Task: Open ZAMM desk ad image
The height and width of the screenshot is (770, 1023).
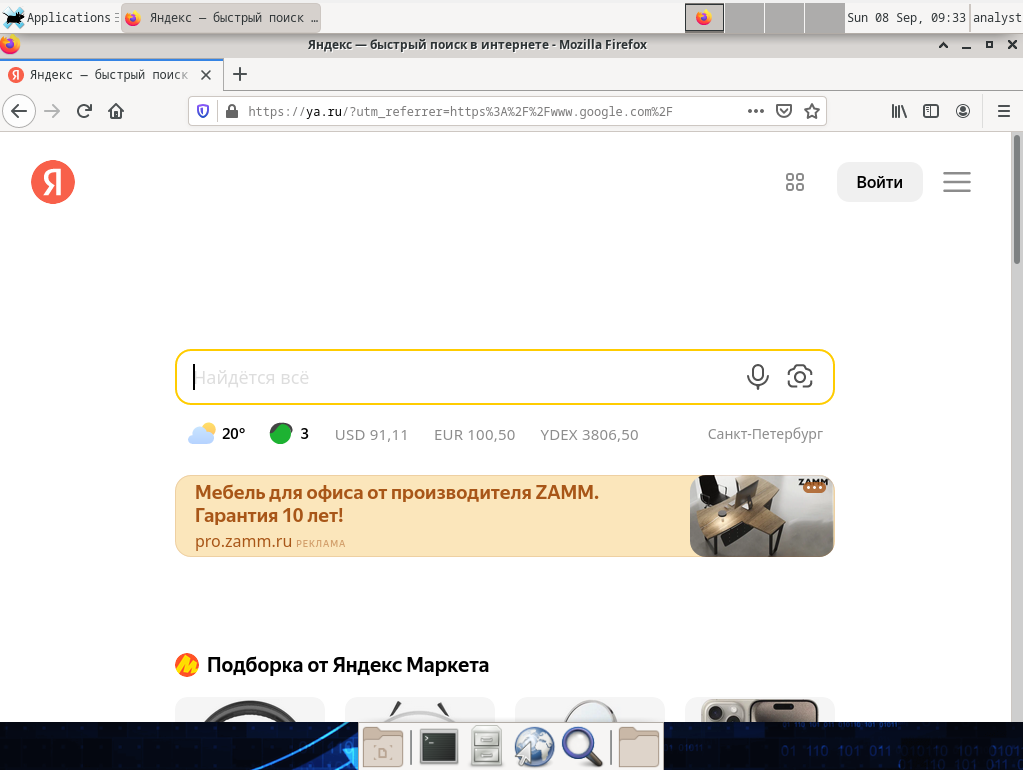Action: [762, 516]
